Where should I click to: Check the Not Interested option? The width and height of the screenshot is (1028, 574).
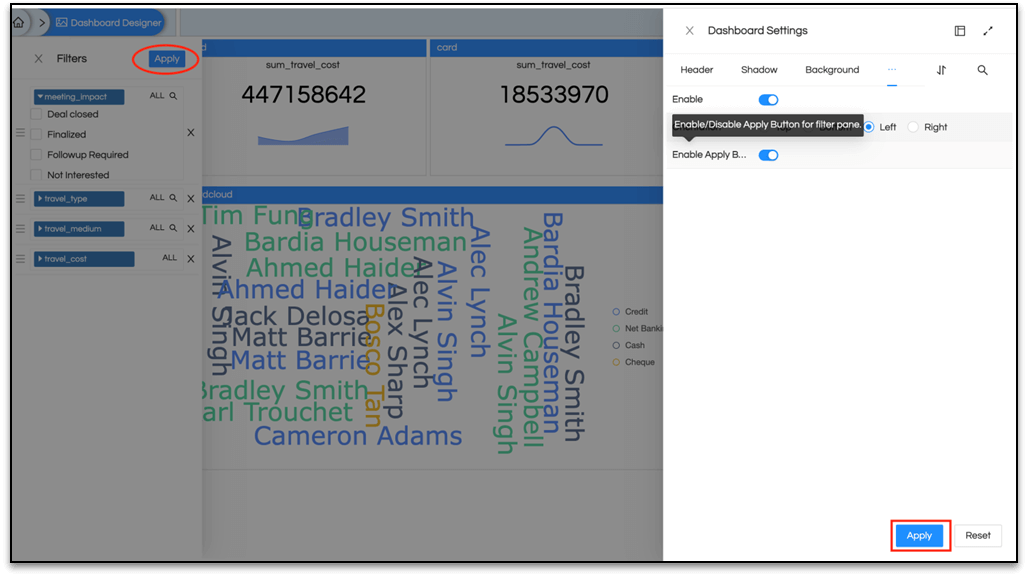click(x=37, y=175)
